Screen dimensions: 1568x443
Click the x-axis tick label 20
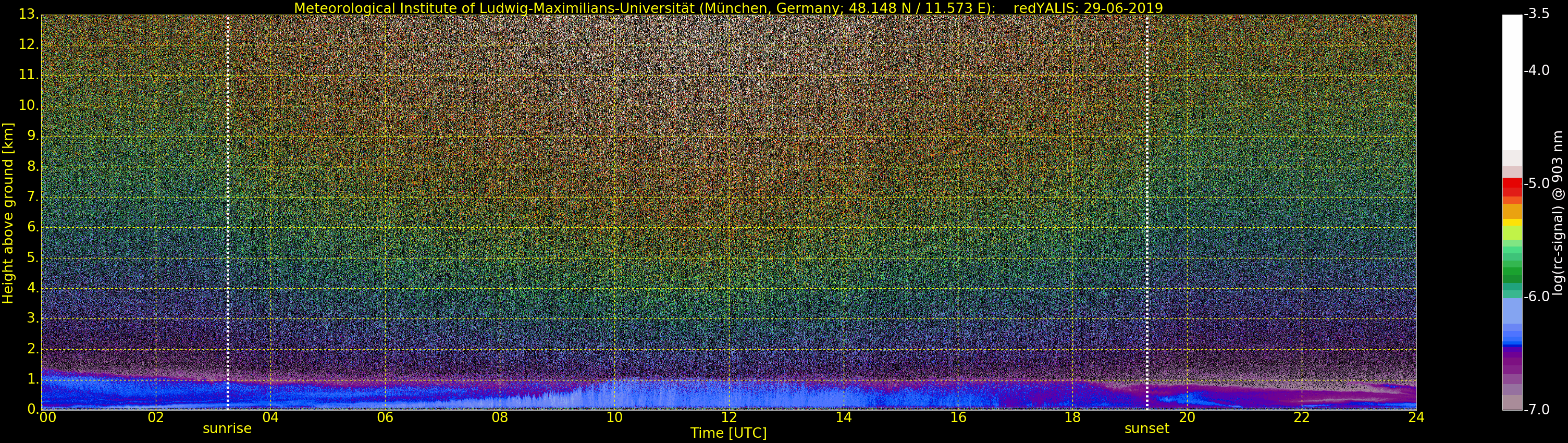(x=1187, y=417)
